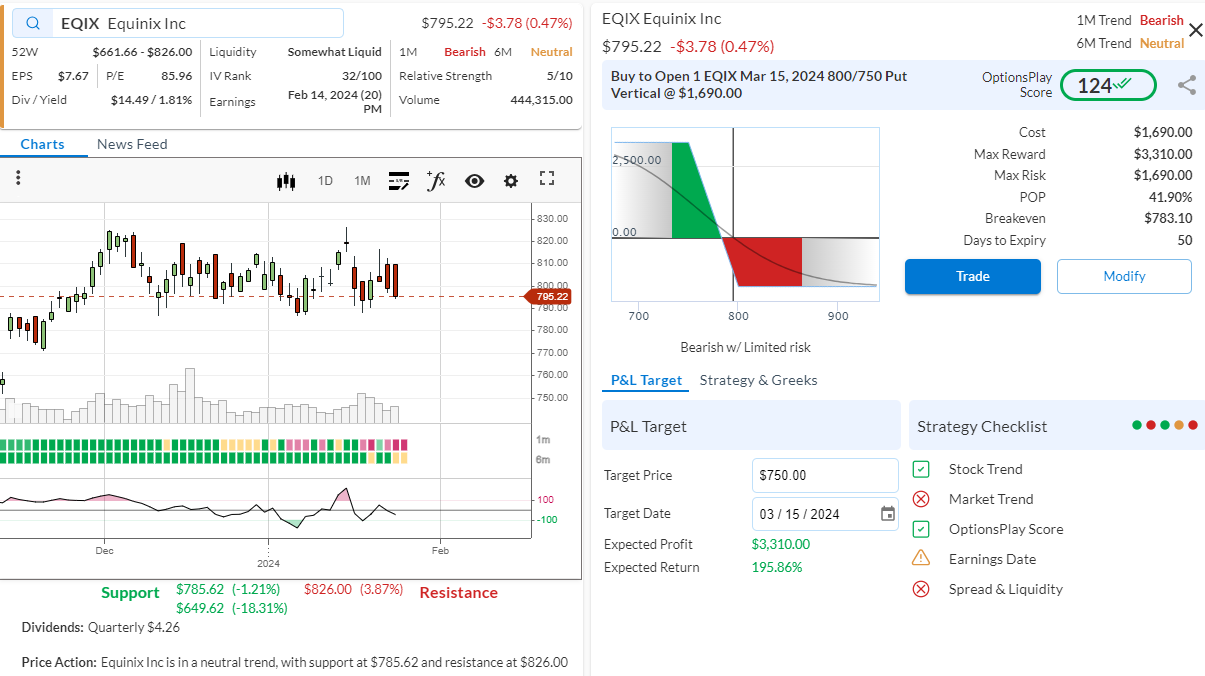Click the EQIX symbol search field
The height and width of the screenshot is (676, 1205).
click(178, 23)
